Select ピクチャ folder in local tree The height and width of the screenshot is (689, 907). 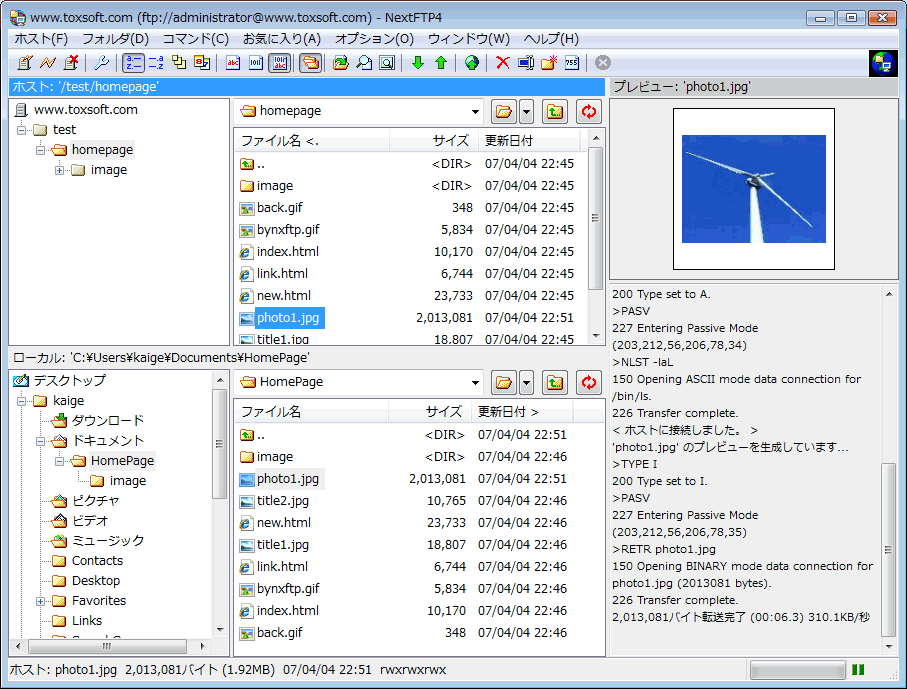pos(95,501)
